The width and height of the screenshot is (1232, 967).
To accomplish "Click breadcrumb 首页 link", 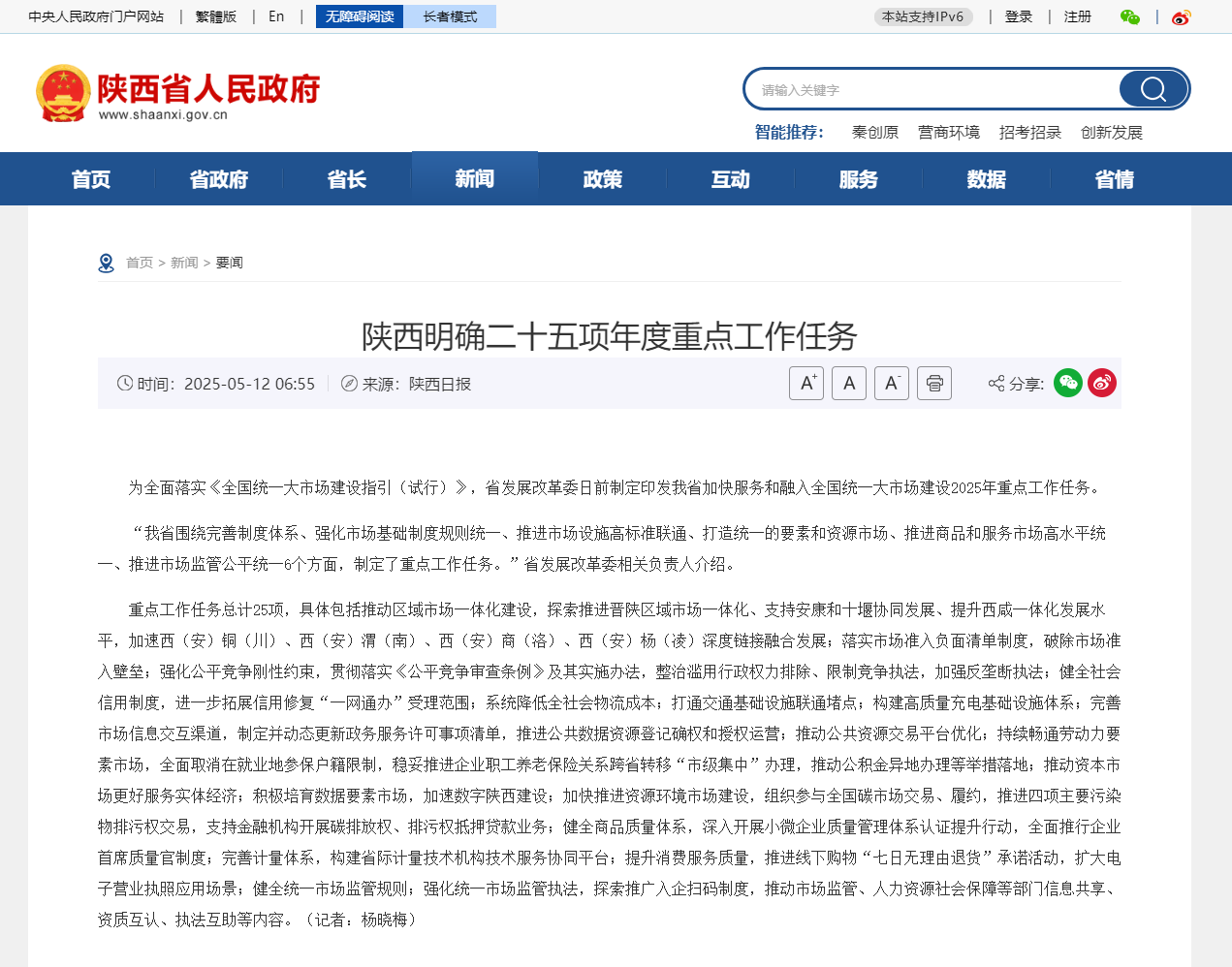I will (140, 263).
